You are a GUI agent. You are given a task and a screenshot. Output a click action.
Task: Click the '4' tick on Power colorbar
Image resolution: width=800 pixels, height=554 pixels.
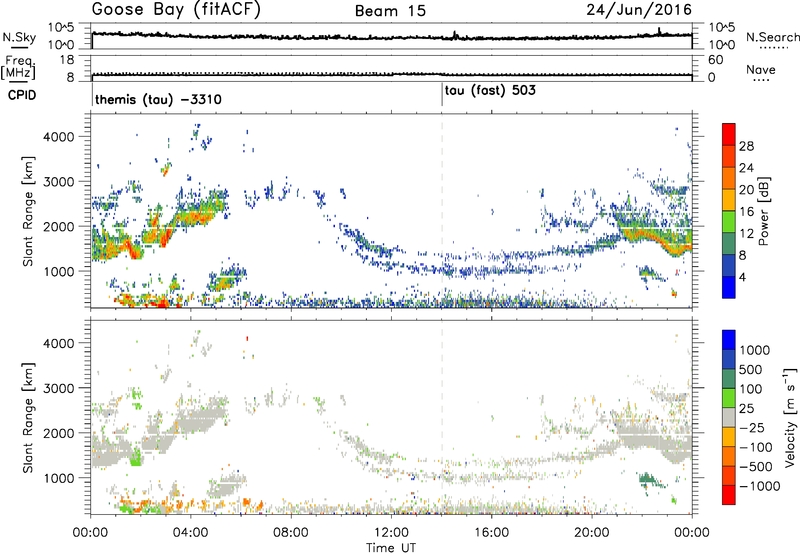(742, 277)
